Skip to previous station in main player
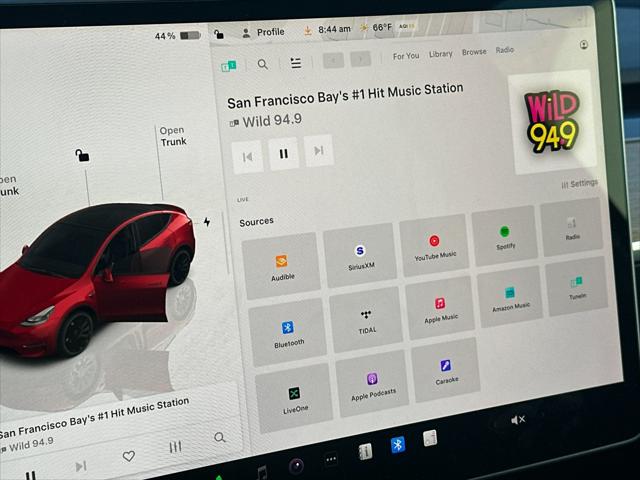 247,157
